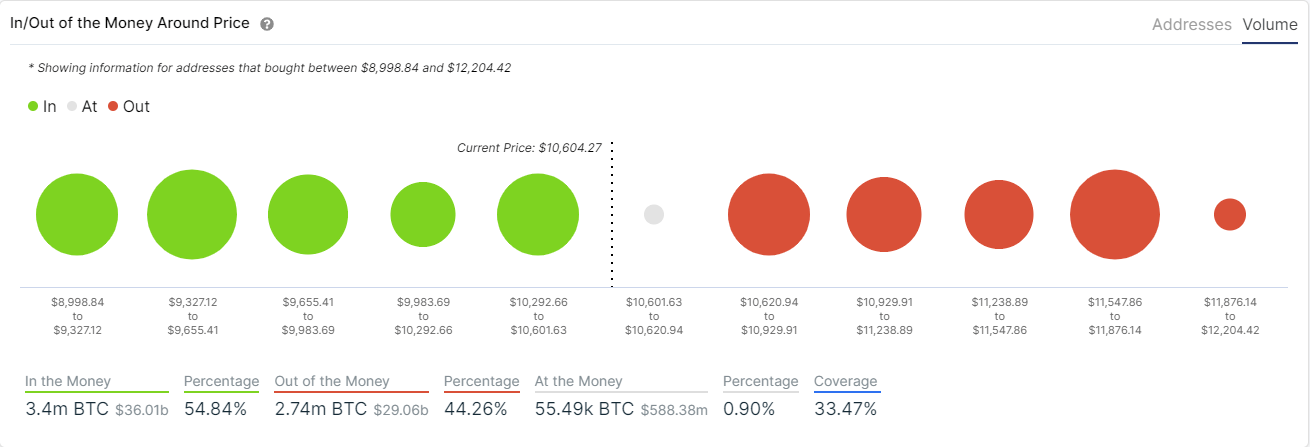Switch to the Addresses tab

point(1192,24)
